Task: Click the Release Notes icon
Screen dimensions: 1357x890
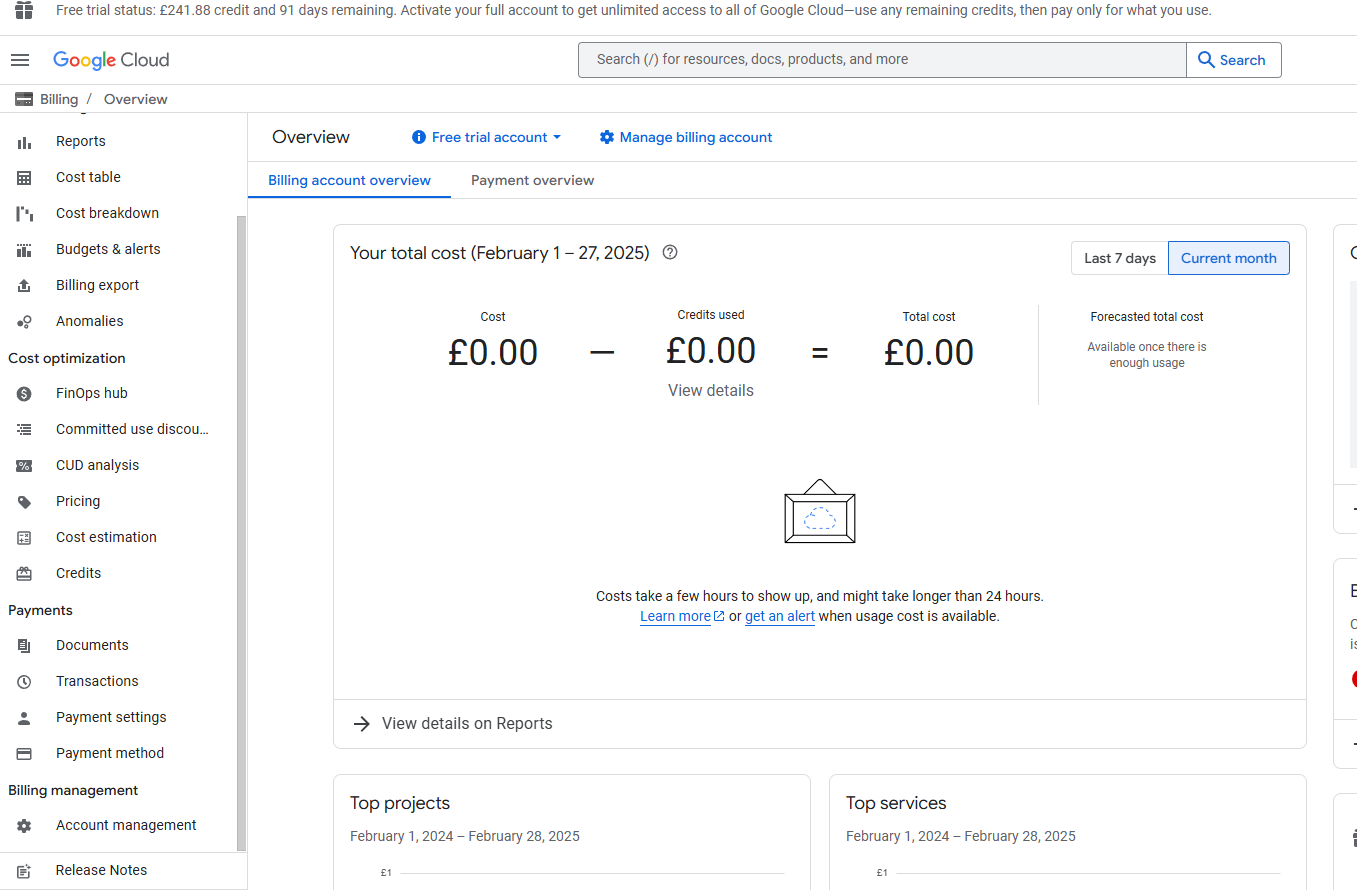Action: (24, 871)
